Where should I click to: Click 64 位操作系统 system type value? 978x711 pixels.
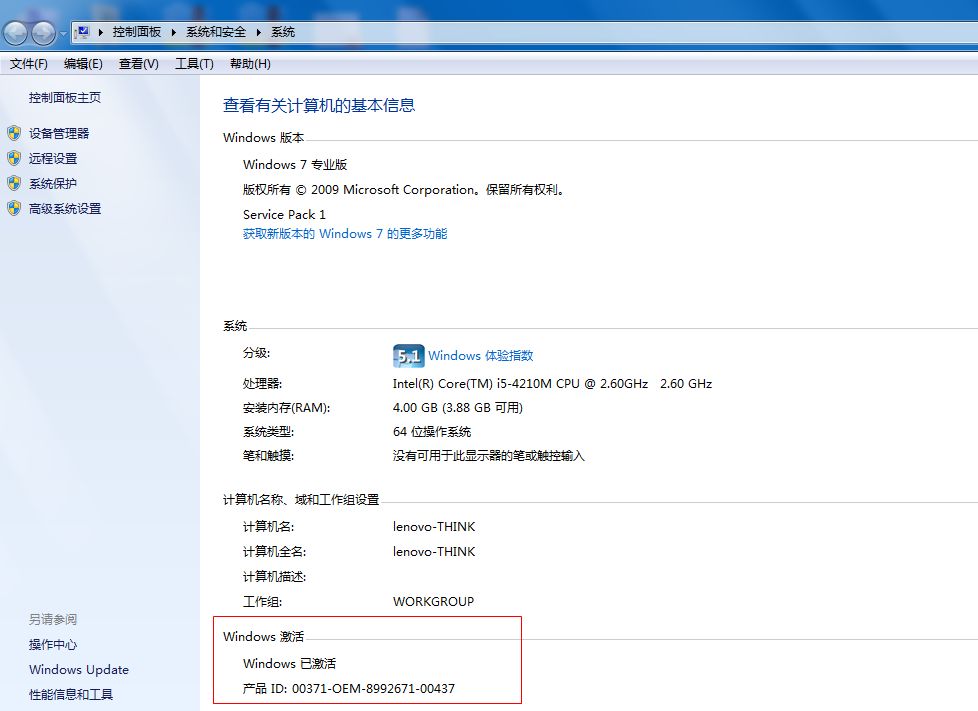[x=432, y=432]
